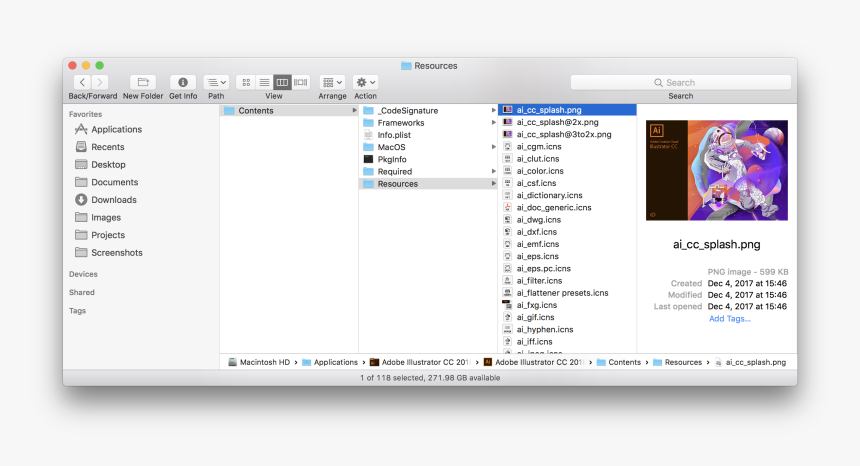Screen dimensions: 860x466
Task: Select the ai_cc_splash.png file
Action: (x=567, y=110)
